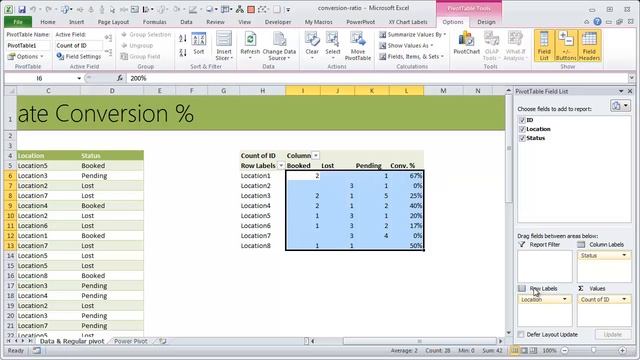The image size is (640, 360).
Task: Expand Show Values As menu
Action: pos(406,46)
